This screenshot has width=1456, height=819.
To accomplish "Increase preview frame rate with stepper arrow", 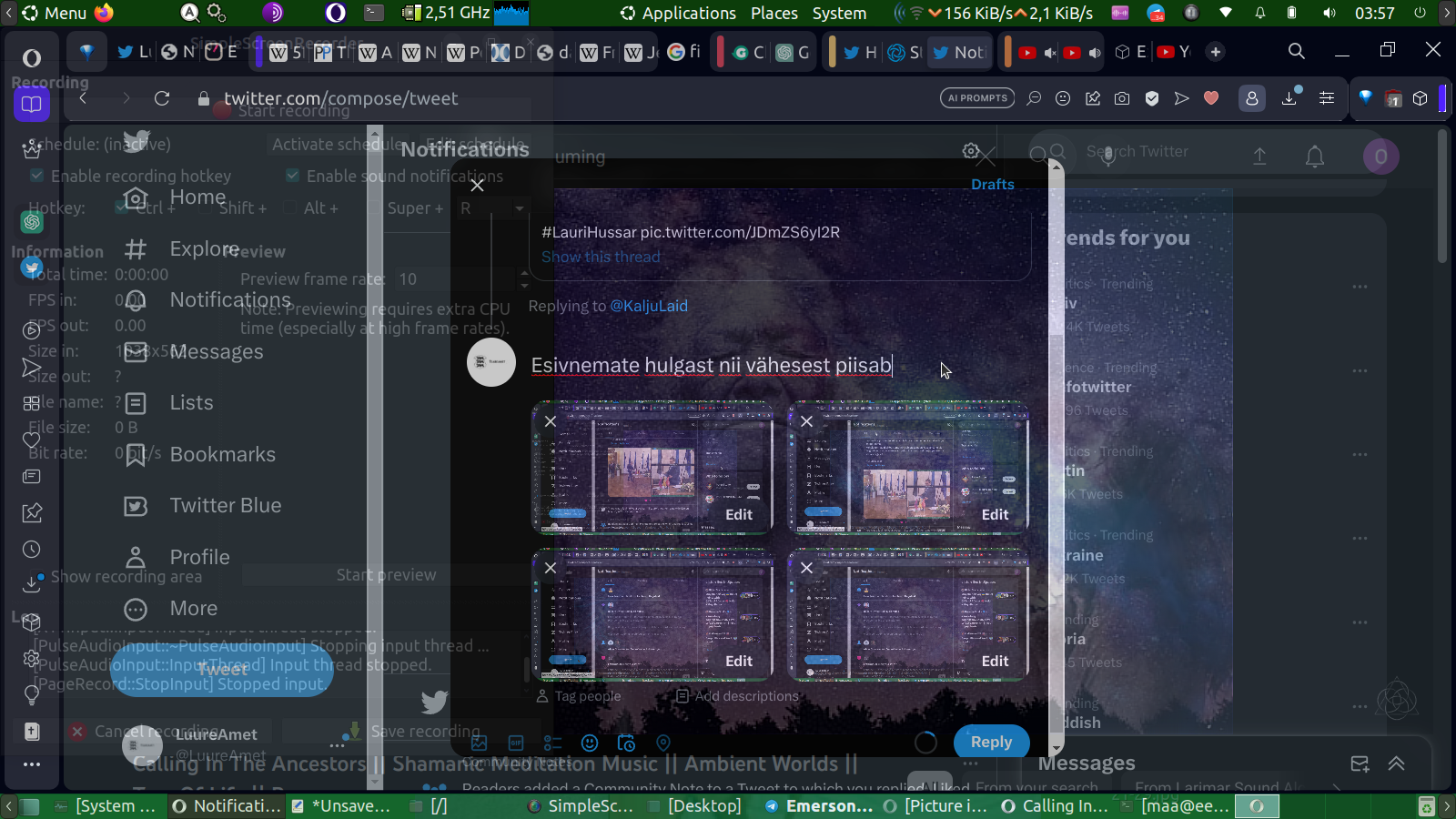I will 523,273.
